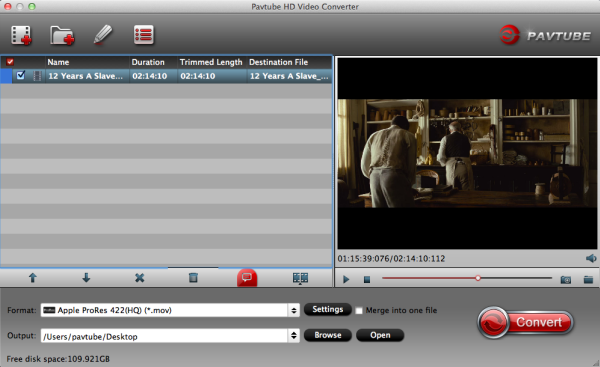Screen dimensions: 600x367
Task: Open the red task list icon
Action: coord(144,35)
